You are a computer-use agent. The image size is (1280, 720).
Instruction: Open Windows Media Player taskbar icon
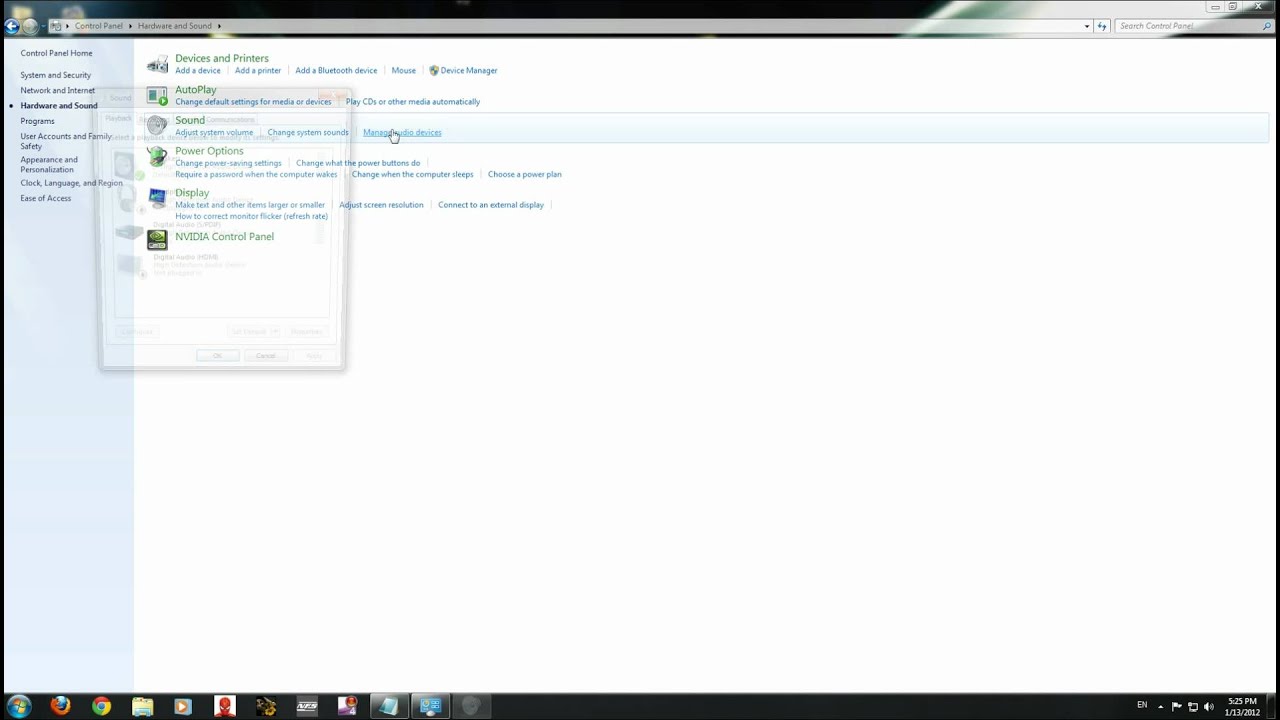point(183,706)
